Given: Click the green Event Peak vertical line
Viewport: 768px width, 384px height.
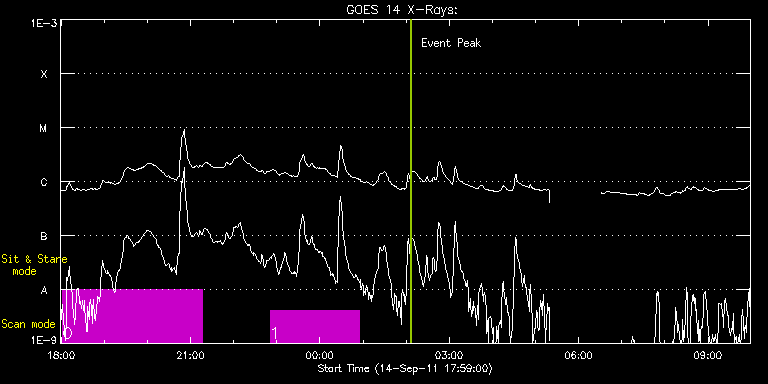Looking at the screenshot, I should click(x=410, y=181).
